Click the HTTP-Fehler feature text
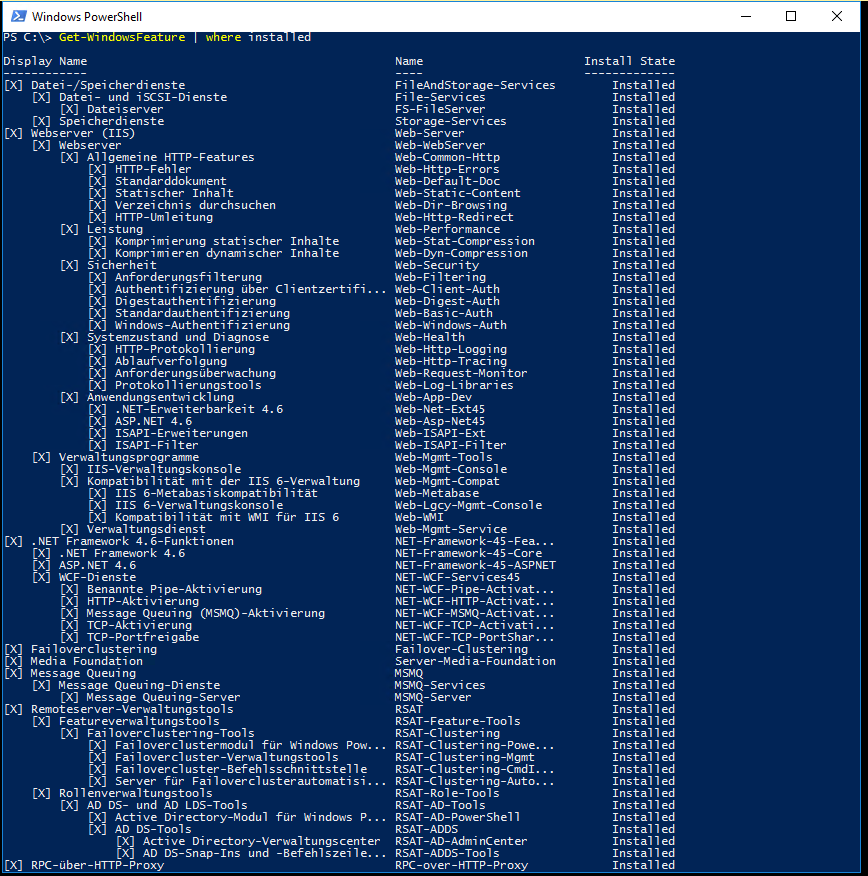Screen dimensions: 868x876 pos(153,169)
